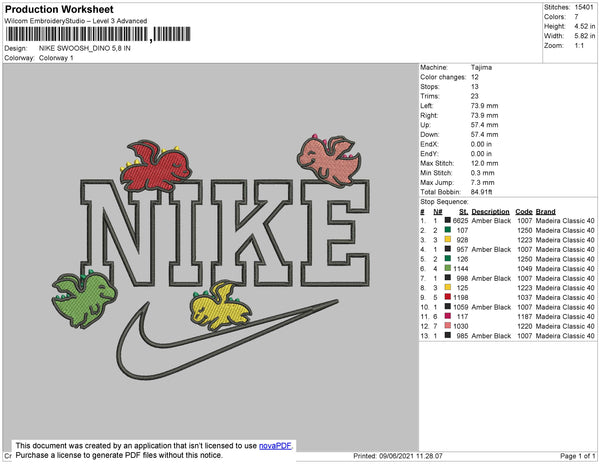Select the light green swatch beside 1144

point(448,268)
